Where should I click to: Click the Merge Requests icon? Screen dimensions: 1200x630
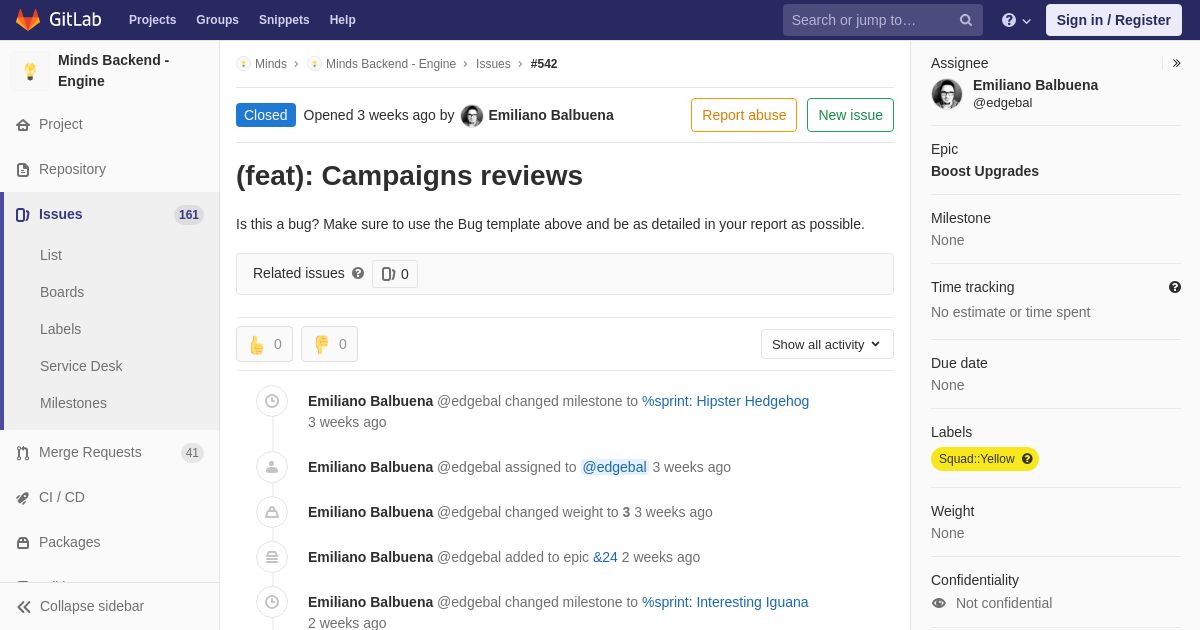pos(23,453)
